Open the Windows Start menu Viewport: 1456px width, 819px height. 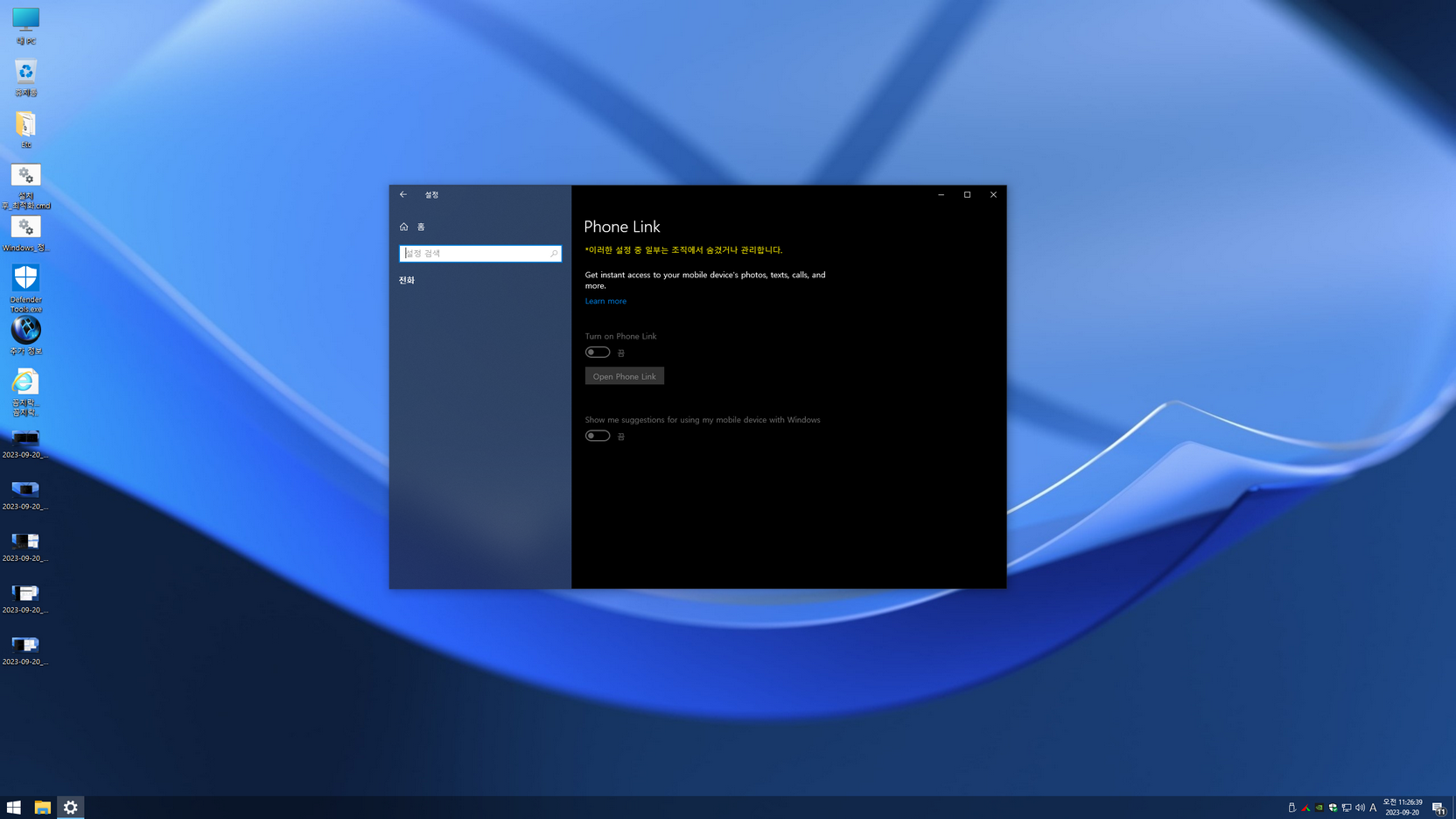point(14,808)
